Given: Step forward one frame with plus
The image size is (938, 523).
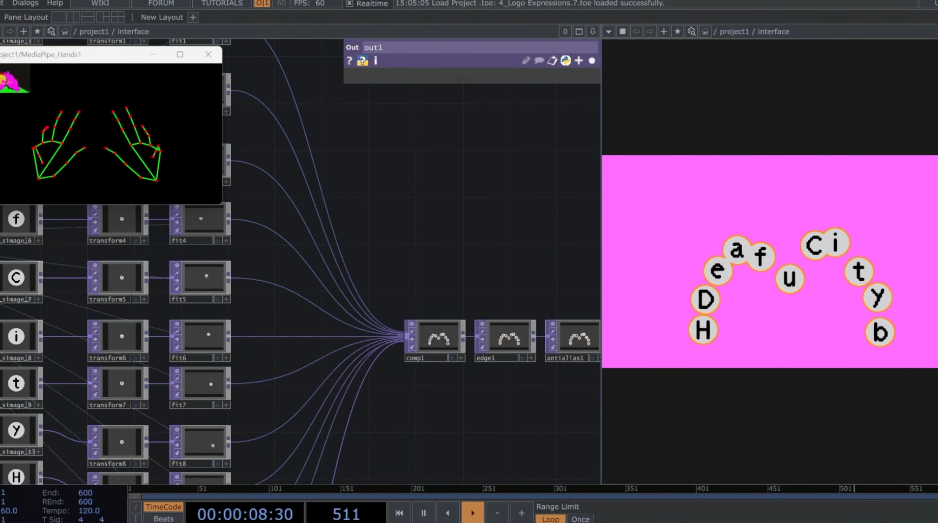Looking at the screenshot, I should (522, 513).
